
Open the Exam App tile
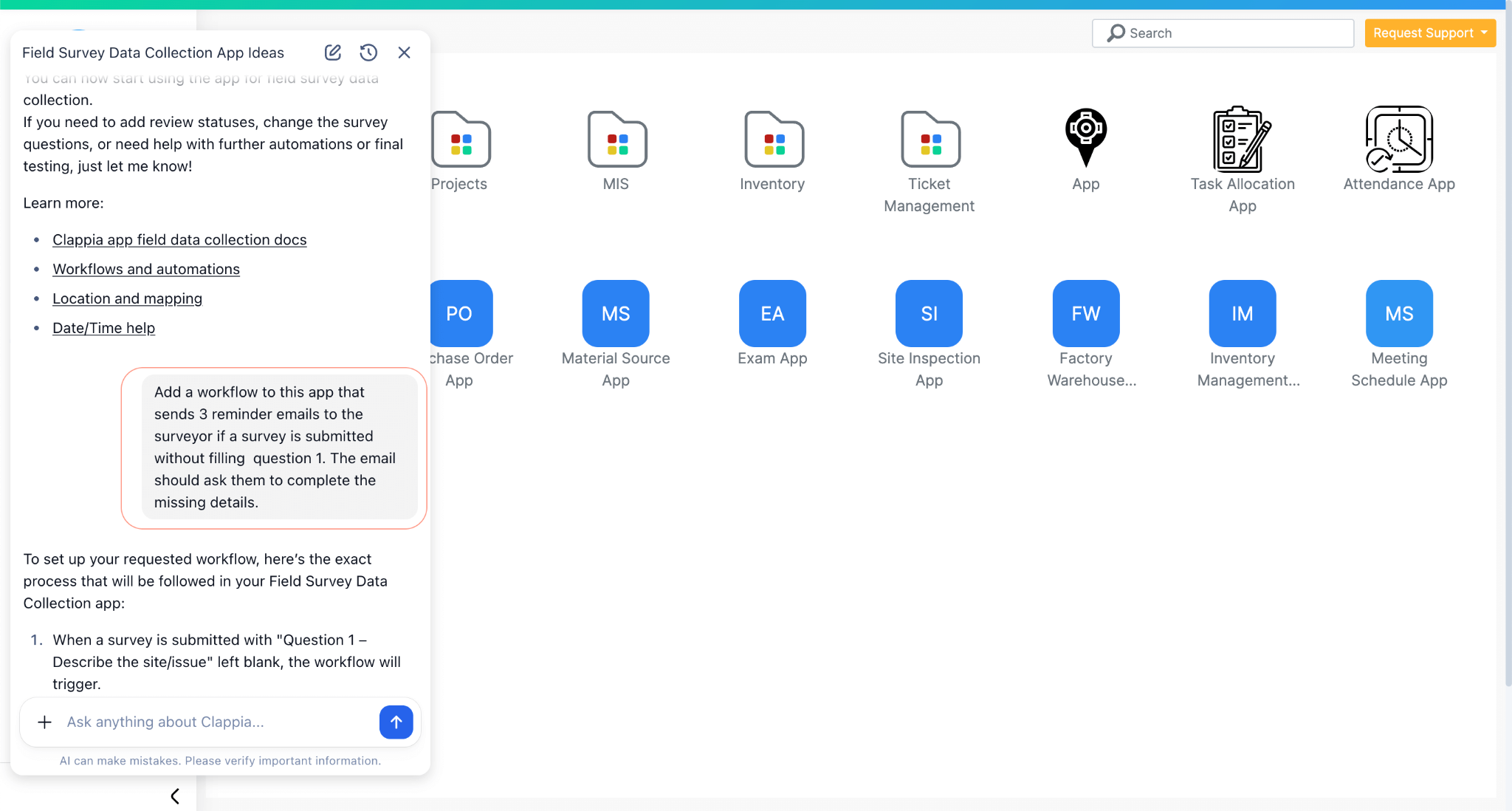click(772, 313)
